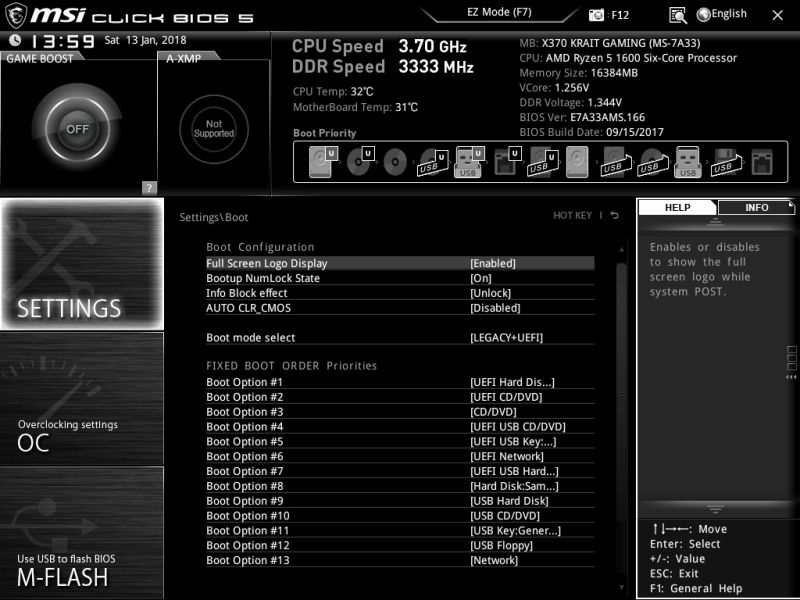Click the A-XMP Not Supported knob
Image resolution: width=800 pixels, height=600 pixels.
[214, 129]
